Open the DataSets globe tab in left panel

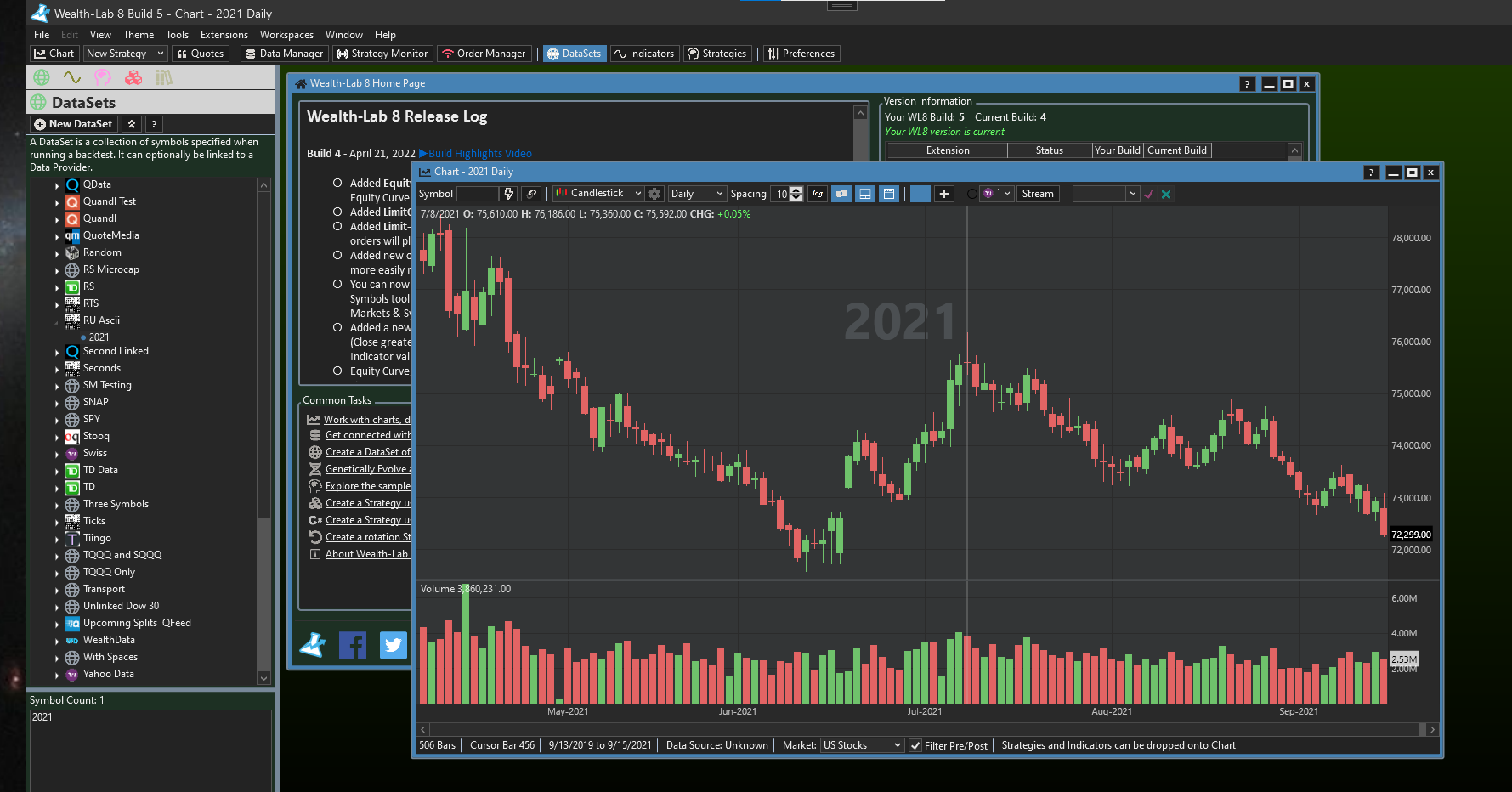point(41,77)
